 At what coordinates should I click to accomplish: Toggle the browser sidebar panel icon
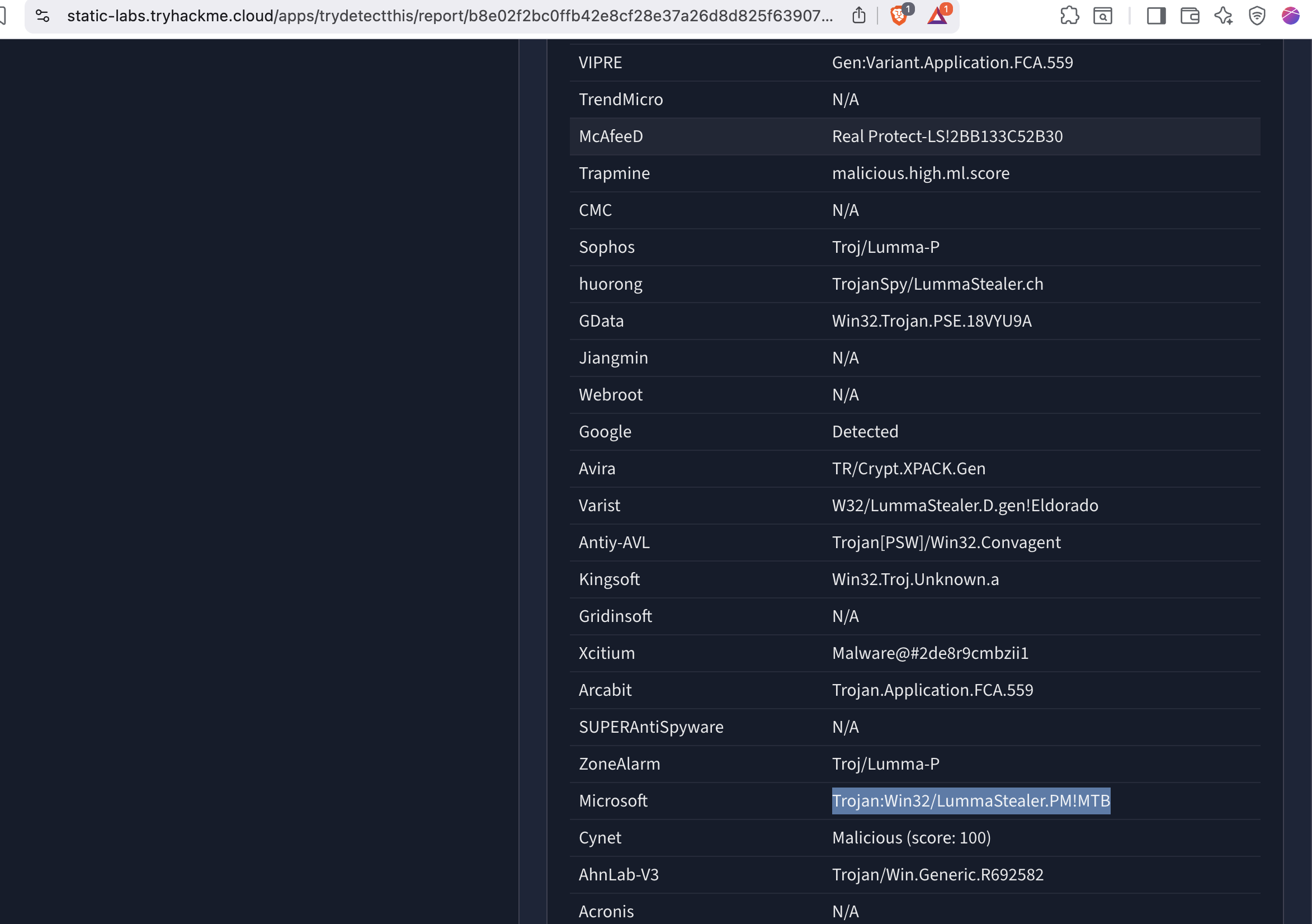(x=1157, y=16)
